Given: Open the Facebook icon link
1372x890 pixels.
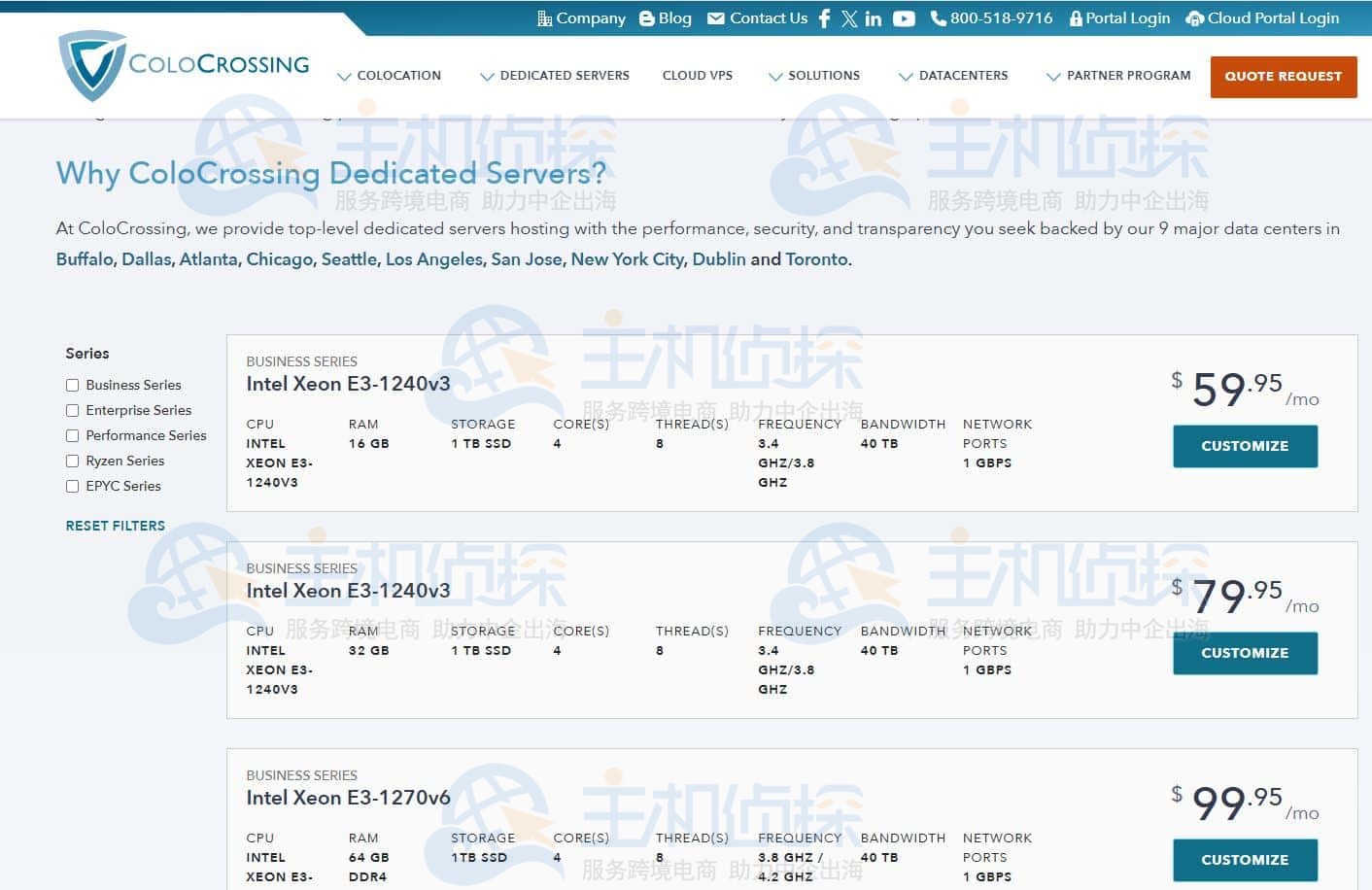Looking at the screenshot, I should 824,18.
